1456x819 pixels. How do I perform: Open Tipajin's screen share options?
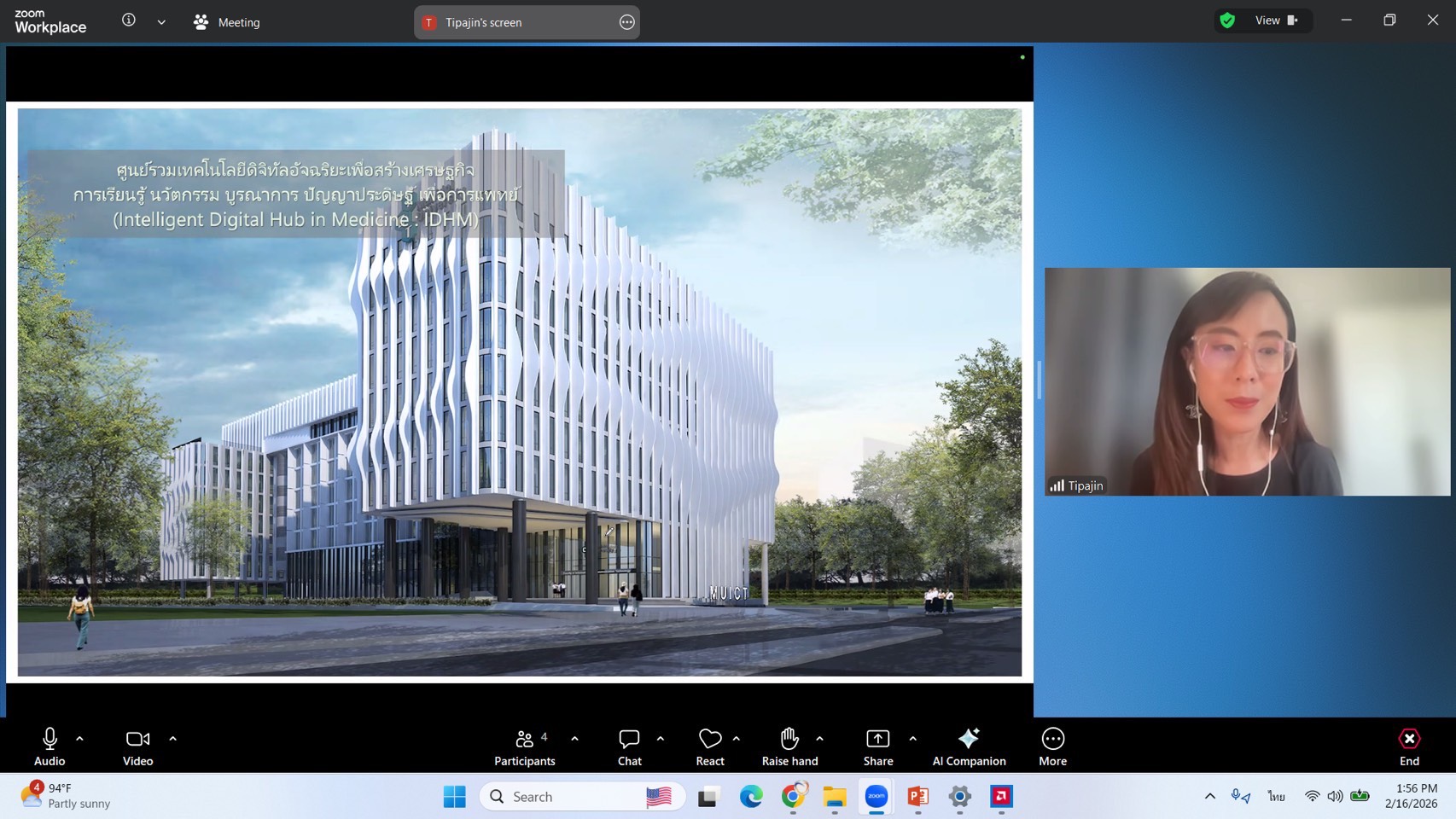627,22
